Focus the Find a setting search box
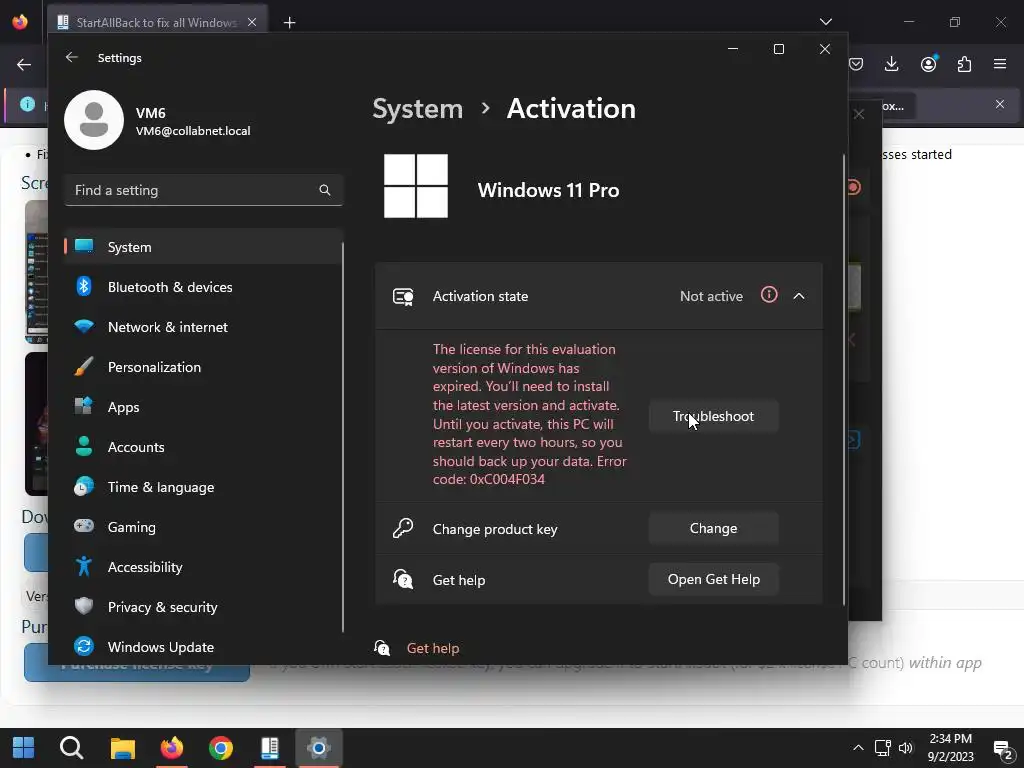Image resolution: width=1024 pixels, height=768 pixels. [x=204, y=190]
